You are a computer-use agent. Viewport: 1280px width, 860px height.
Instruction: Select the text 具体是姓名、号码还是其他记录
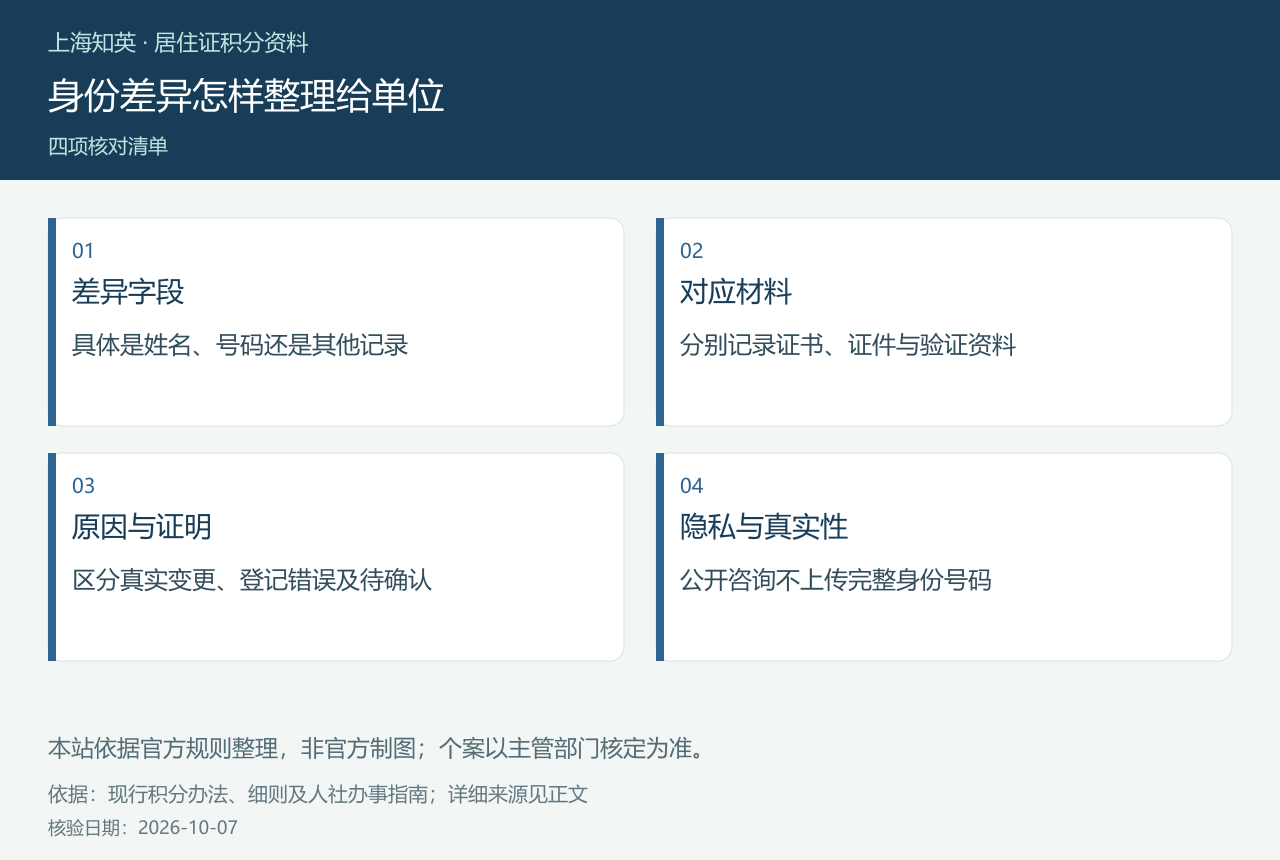tap(240, 346)
